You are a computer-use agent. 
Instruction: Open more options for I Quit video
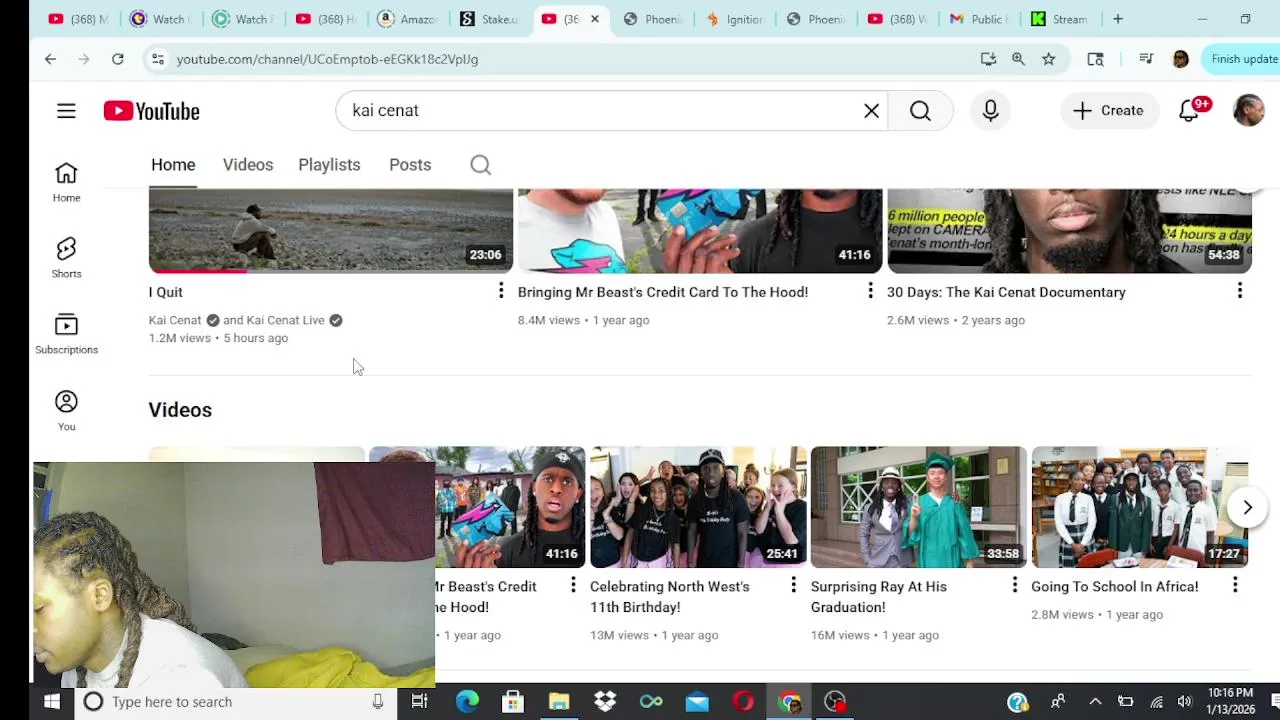501,291
